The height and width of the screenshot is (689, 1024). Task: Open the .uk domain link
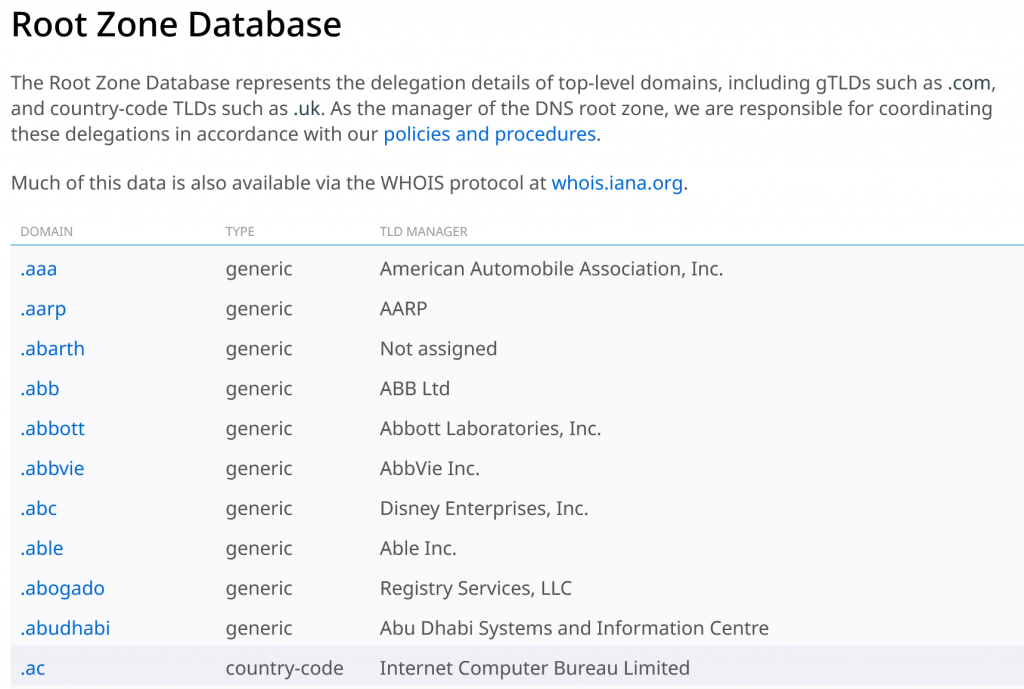[x=307, y=108]
